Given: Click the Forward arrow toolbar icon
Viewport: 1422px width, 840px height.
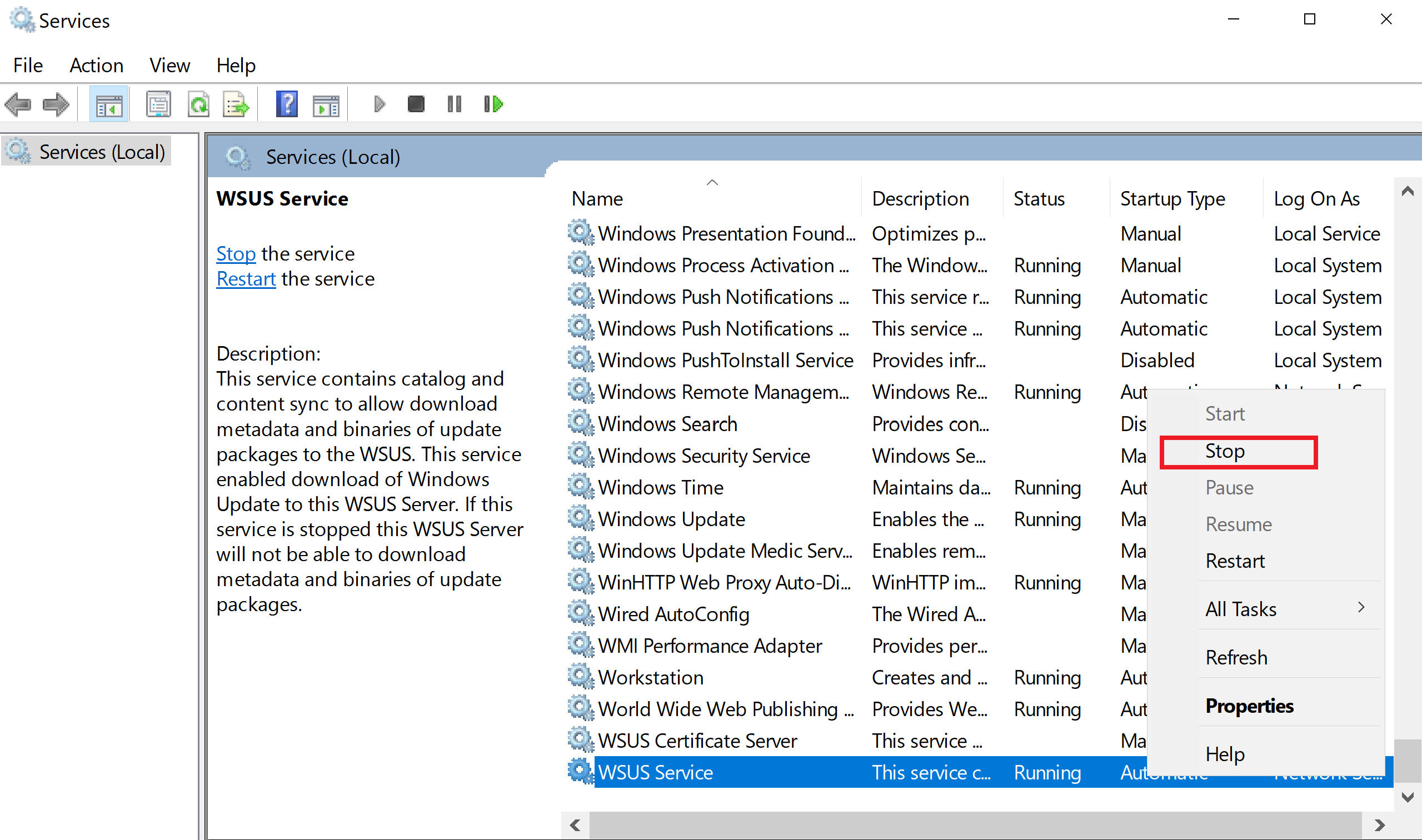Looking at the screenshot, I should [56, 104].
